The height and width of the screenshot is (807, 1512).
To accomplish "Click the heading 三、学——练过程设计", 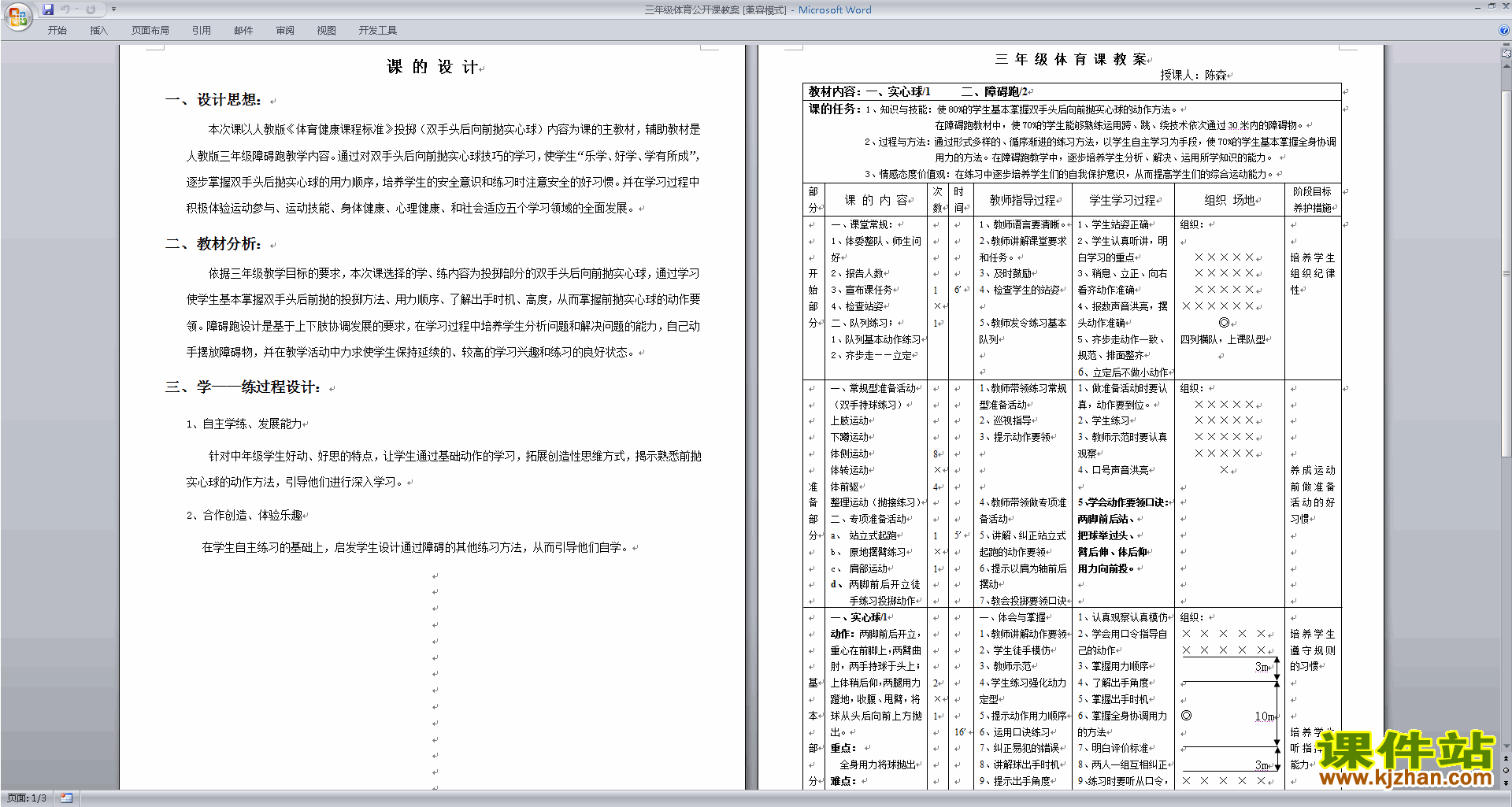I will coord(243,387).
